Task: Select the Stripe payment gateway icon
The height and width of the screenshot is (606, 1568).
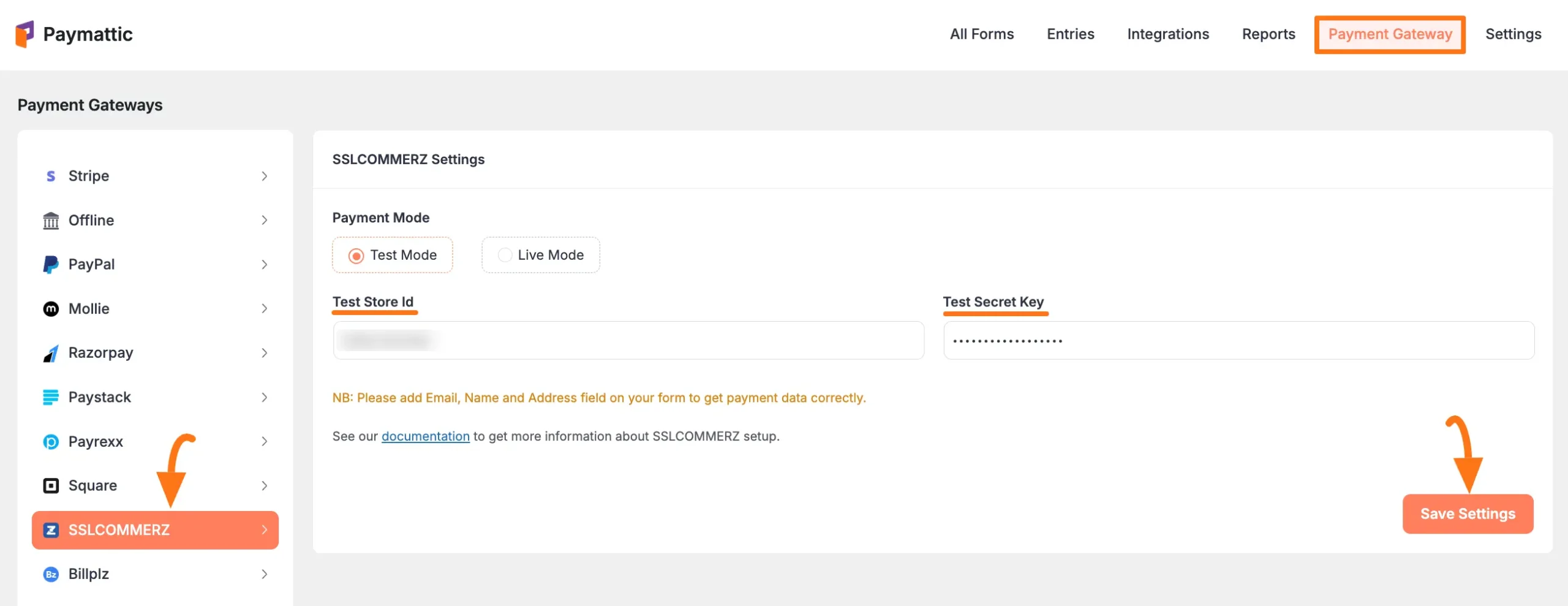Action: [x=51, y=176]
